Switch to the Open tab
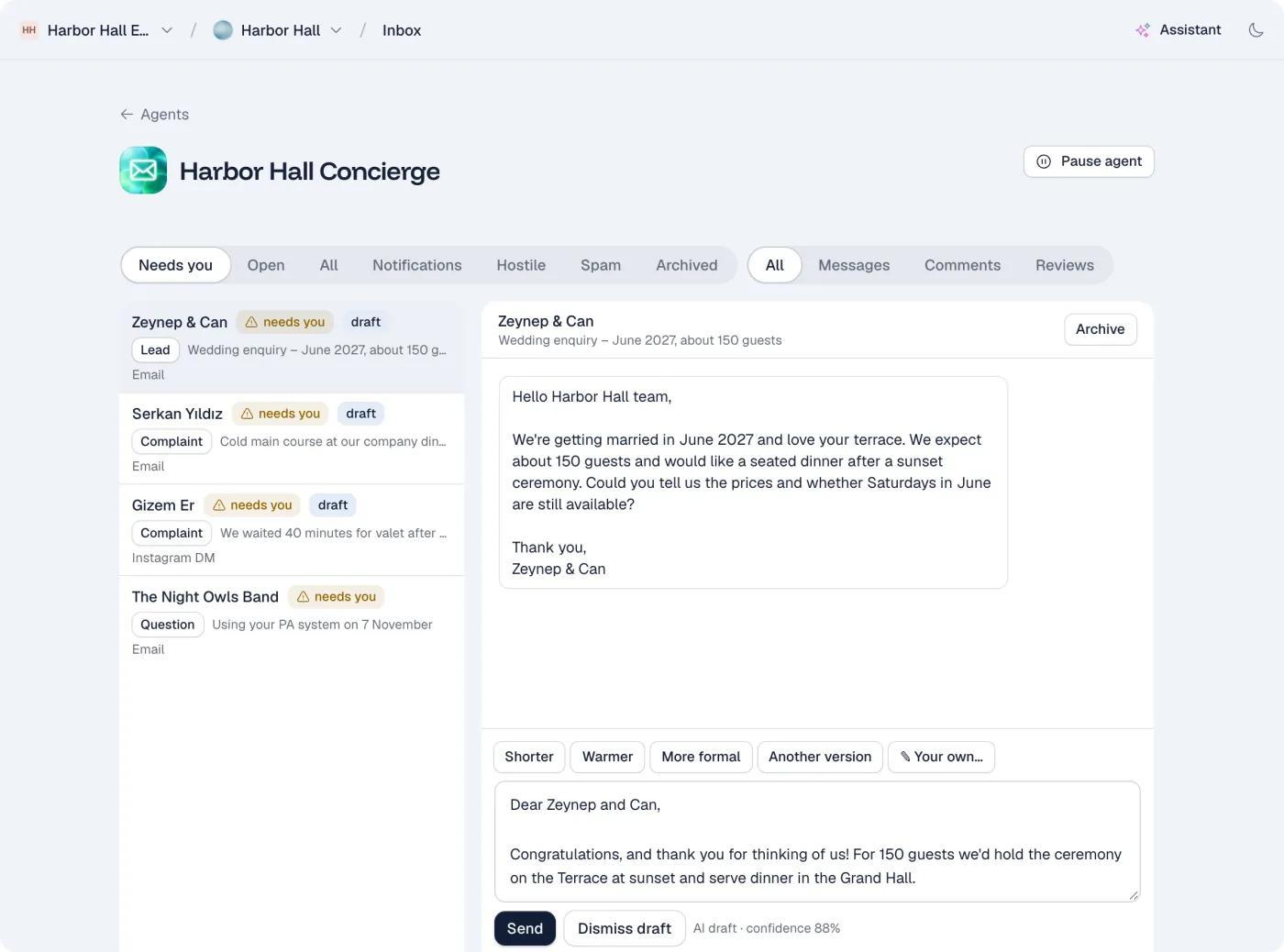The width and height of the screenshot is (1284, 952). (266, 265)
